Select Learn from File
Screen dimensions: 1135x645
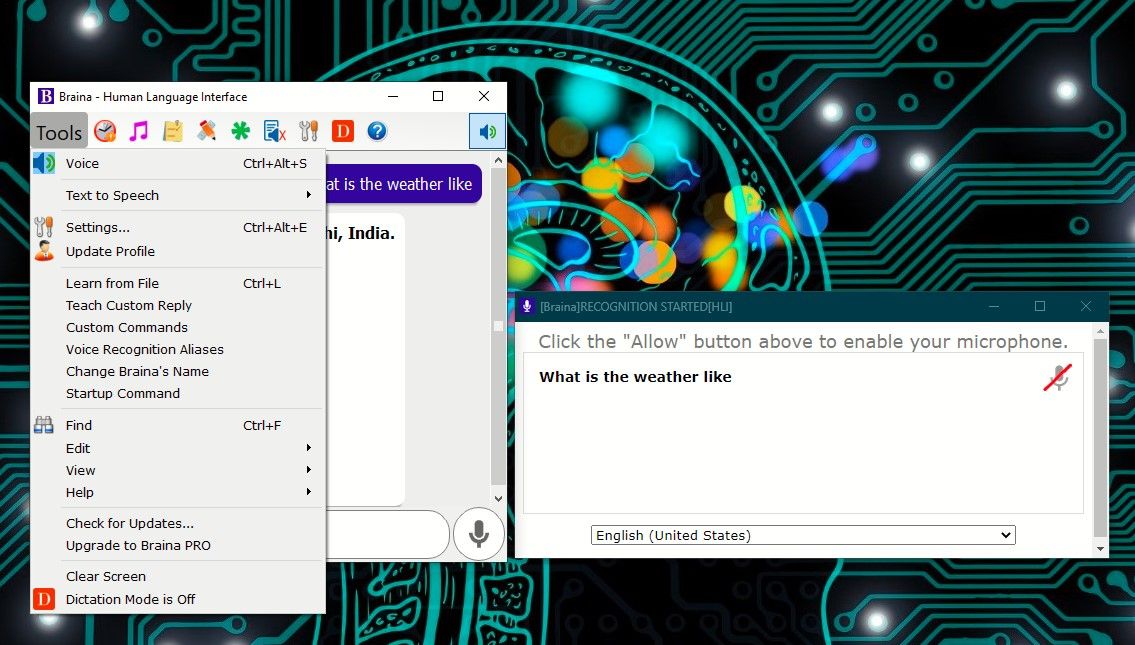178,283
